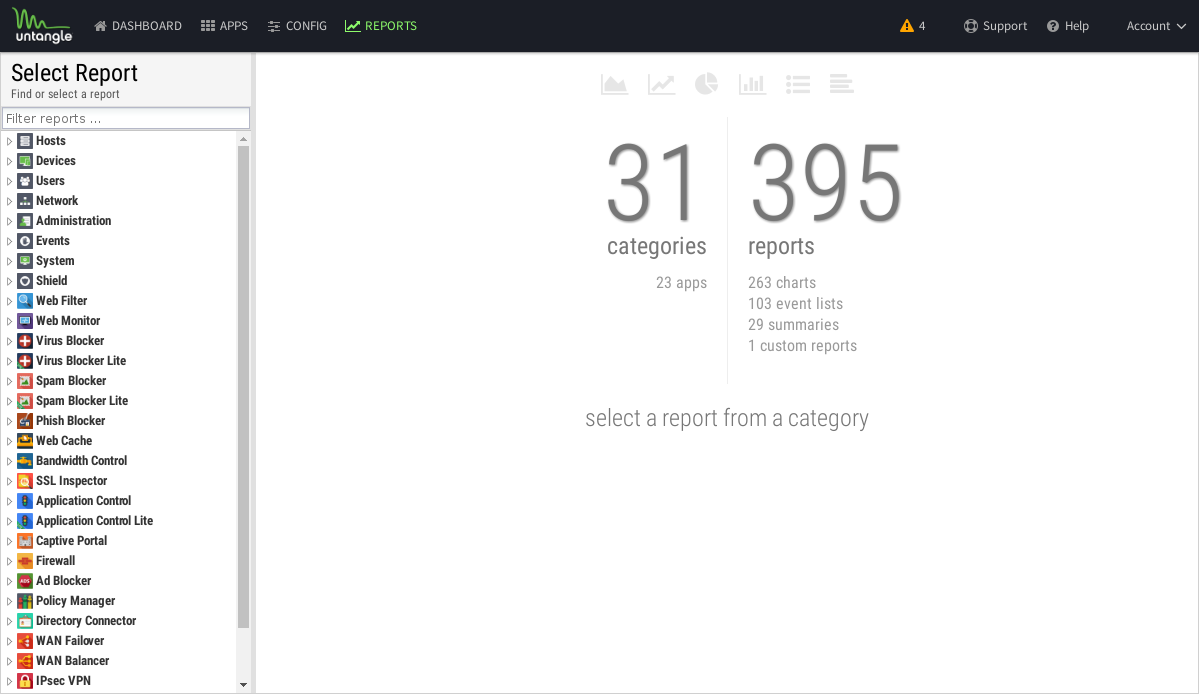Expand the Network tree node arrow

click(x=9, y=200)
